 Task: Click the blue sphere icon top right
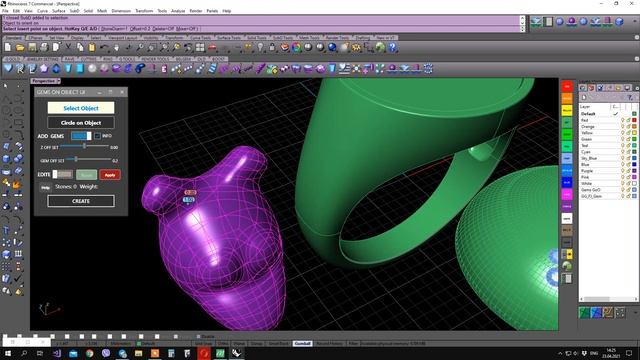click(560, 22)
